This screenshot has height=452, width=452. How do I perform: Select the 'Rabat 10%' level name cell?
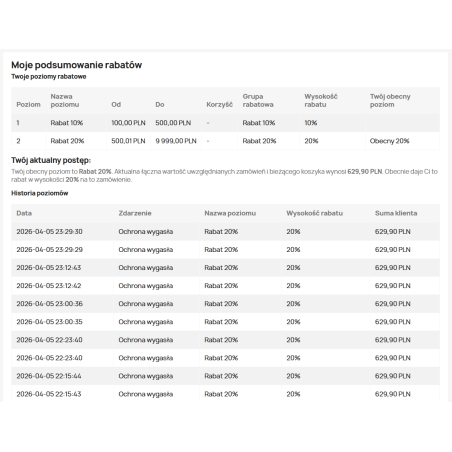coord(67,123)
